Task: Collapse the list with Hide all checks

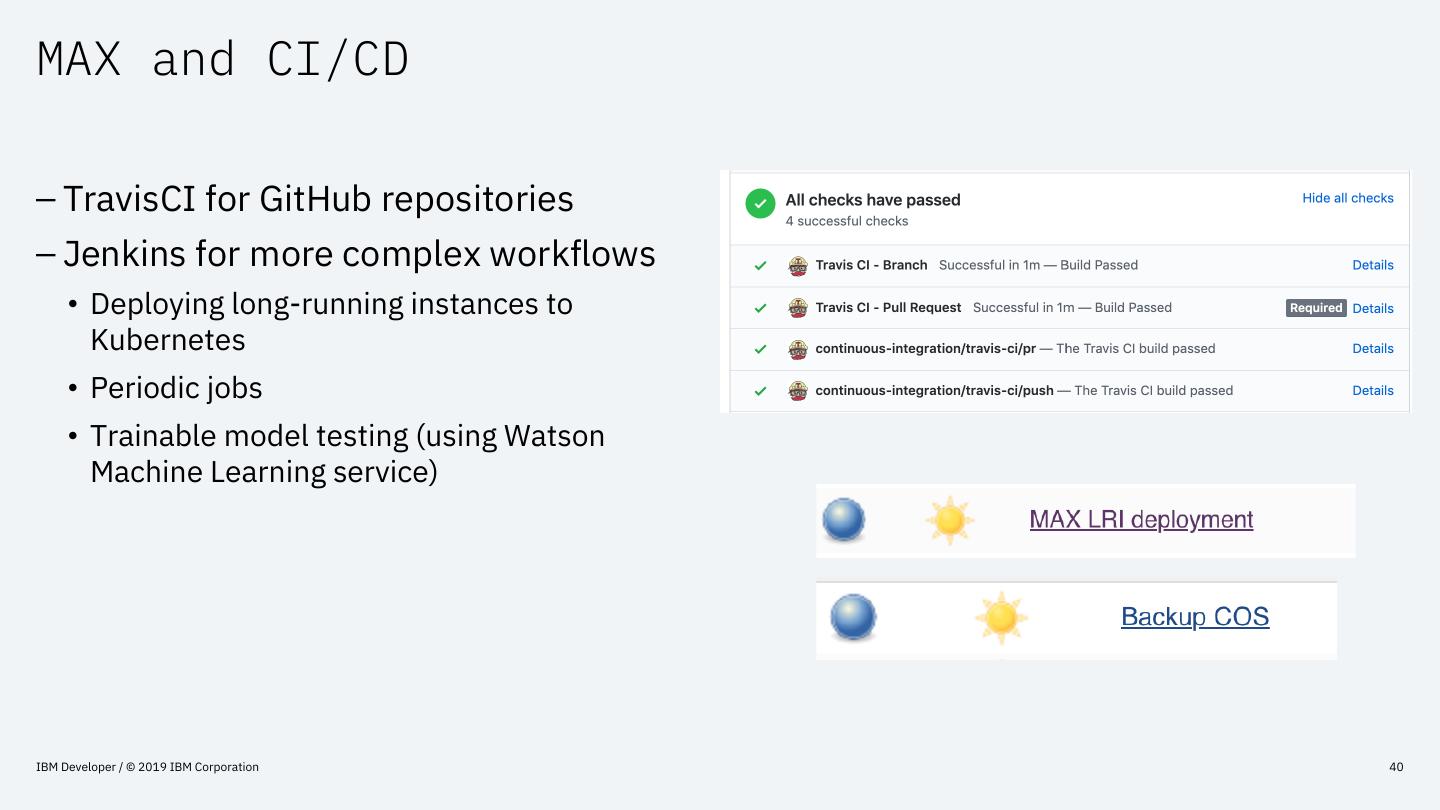Action: click(x=1347, y=198)
